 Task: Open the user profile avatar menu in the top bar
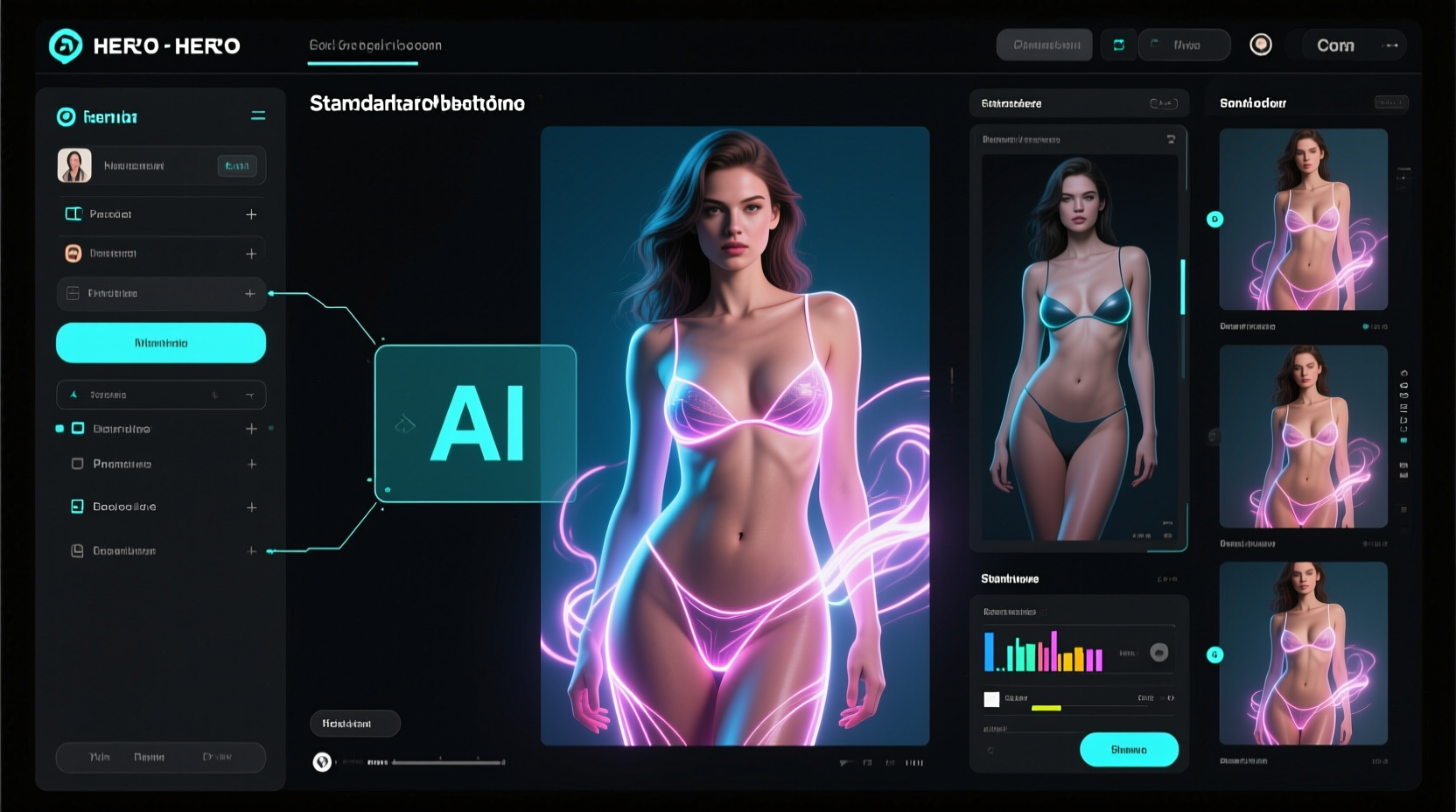[x=1261, y=45]
